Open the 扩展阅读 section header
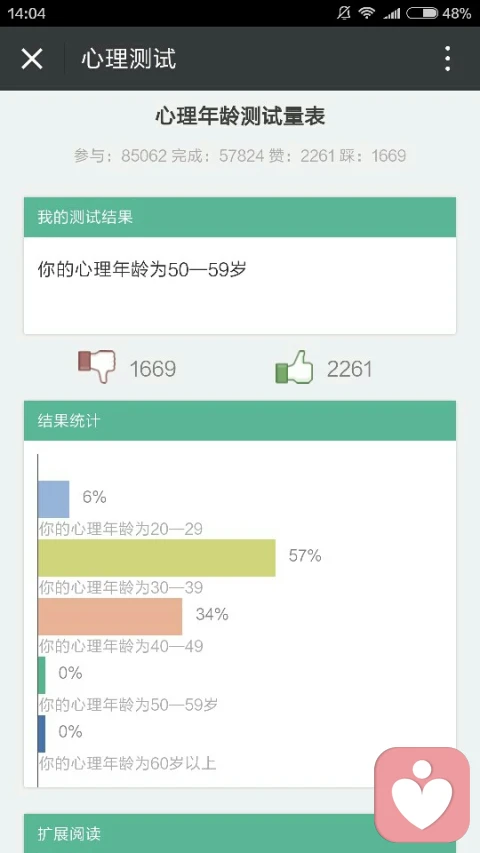 240,833
